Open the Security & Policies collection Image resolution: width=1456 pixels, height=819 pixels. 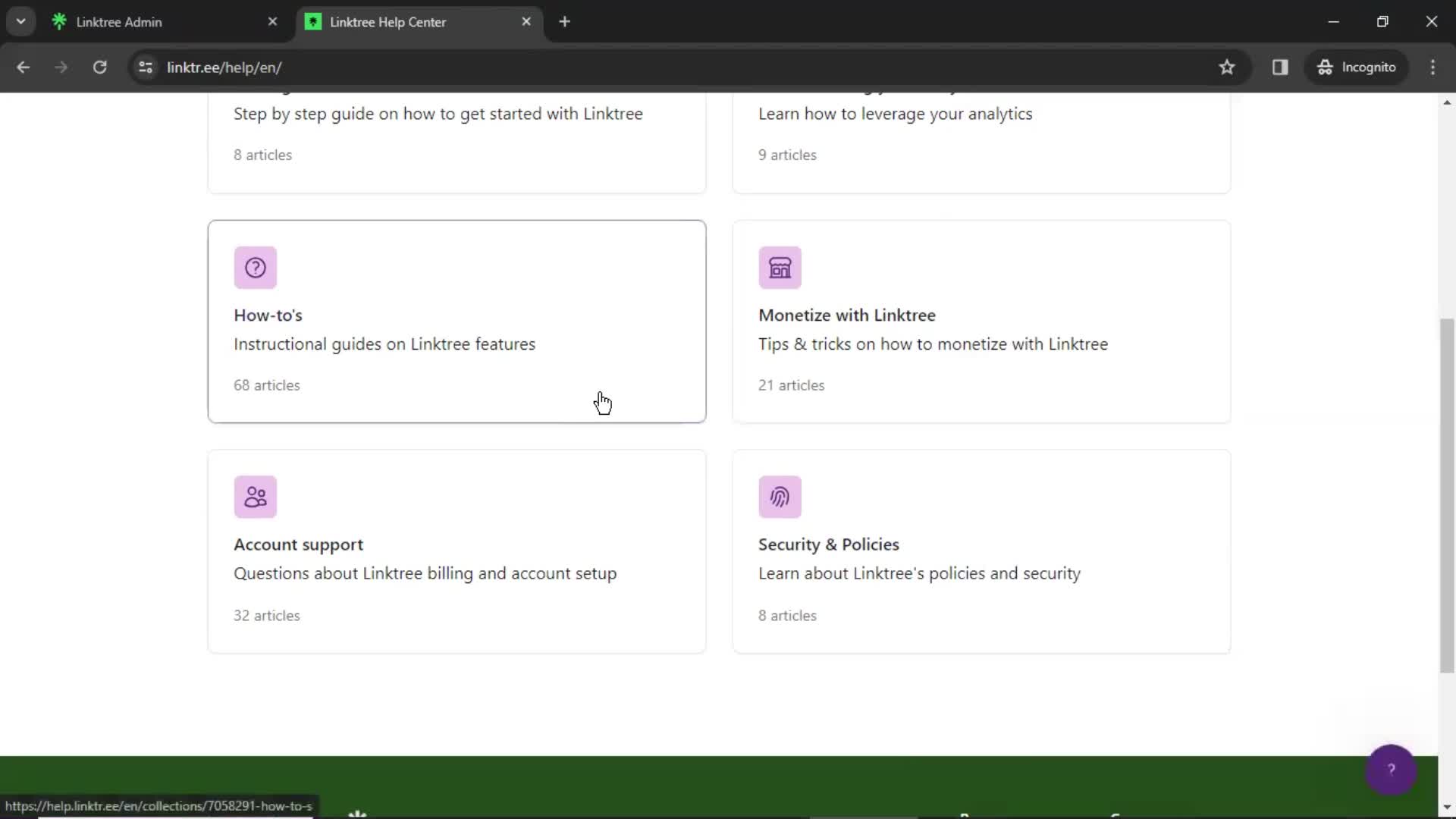click(x=828, y=544)
